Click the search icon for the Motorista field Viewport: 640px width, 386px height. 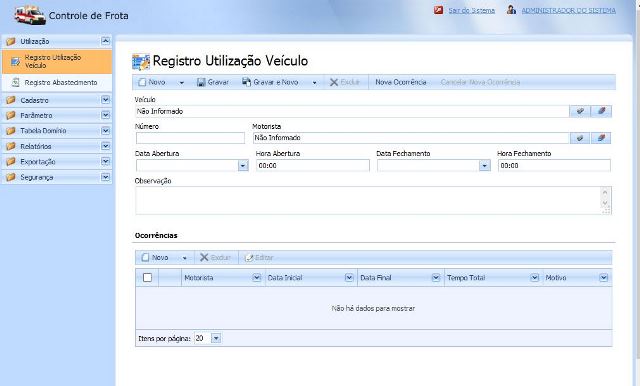[x=580, y=138]
